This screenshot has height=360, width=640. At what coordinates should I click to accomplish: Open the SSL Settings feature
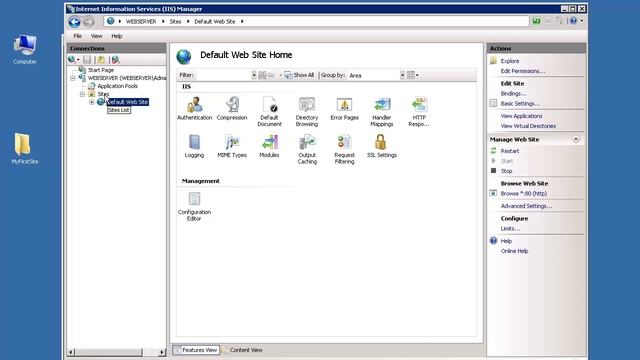click(382, 146)
